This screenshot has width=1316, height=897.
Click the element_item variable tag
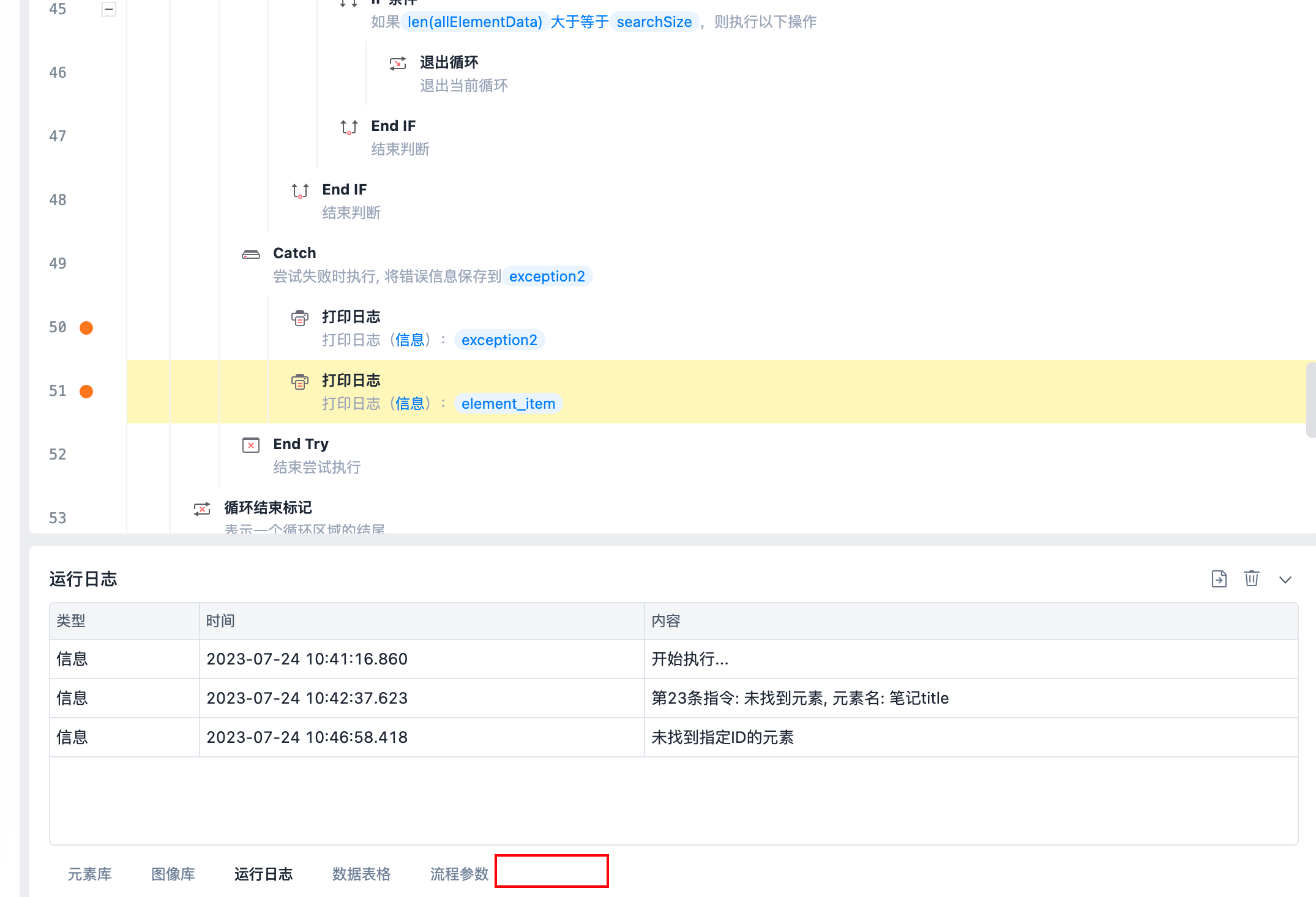click(x=508, y=404)
